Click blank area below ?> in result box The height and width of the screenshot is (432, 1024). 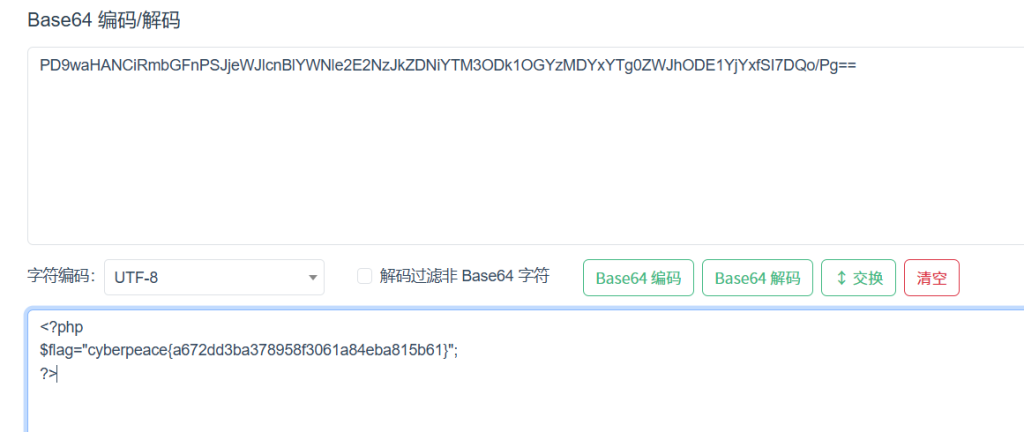click(x=522, y=408)
